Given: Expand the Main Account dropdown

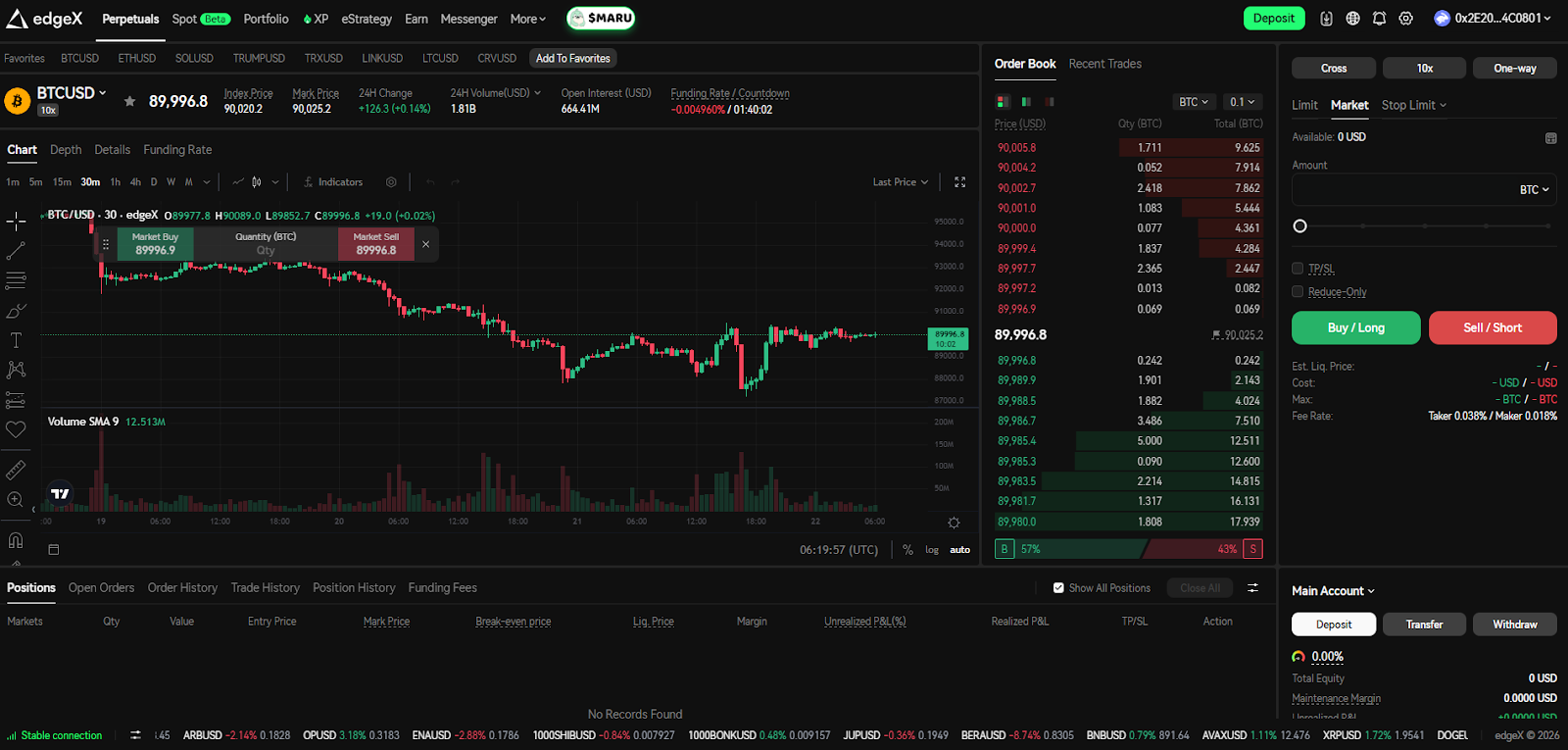Looking at the screenshot, I should coord(1333,591).
